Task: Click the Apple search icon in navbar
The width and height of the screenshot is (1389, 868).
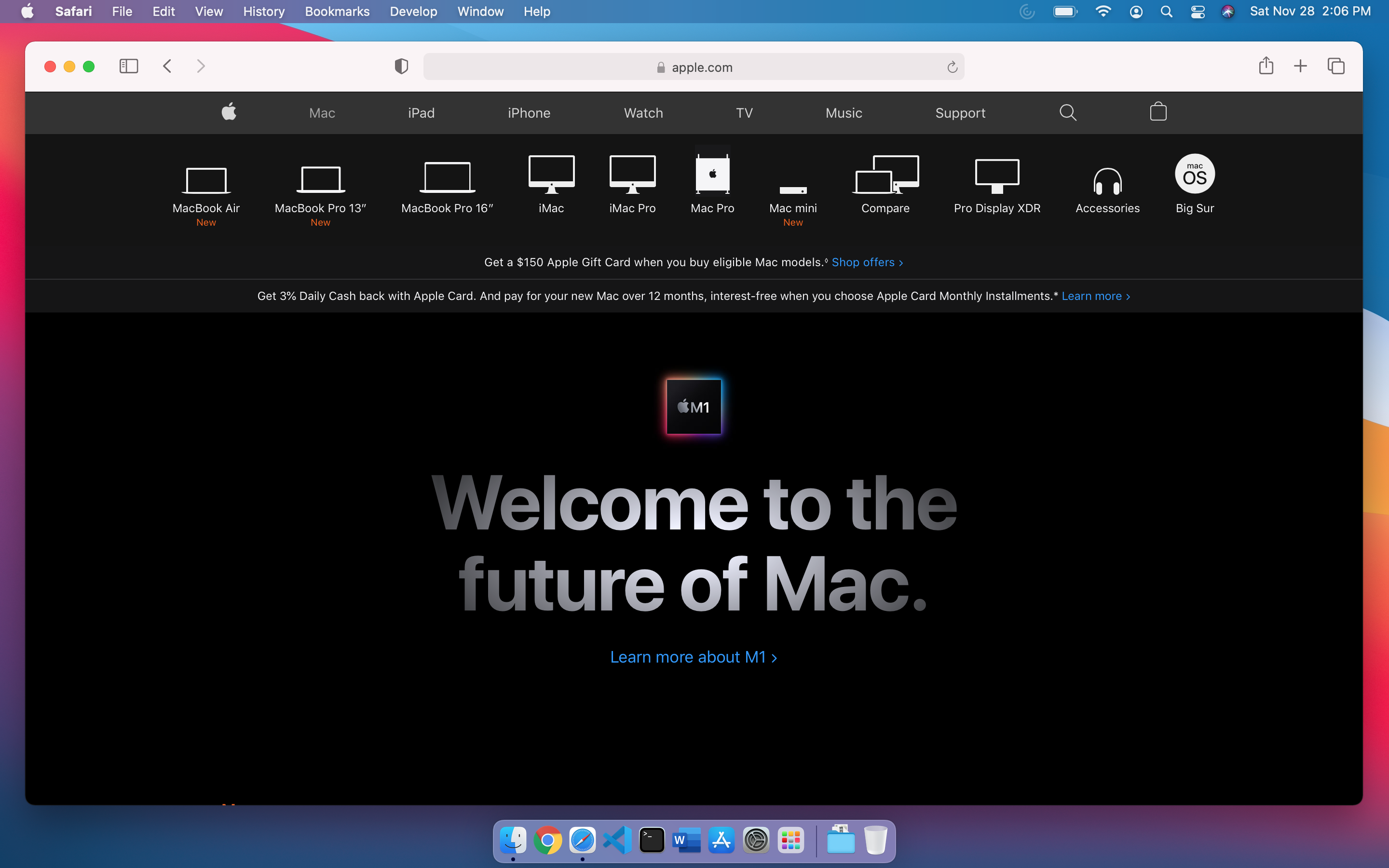Action: click(x=1067, y=112)
